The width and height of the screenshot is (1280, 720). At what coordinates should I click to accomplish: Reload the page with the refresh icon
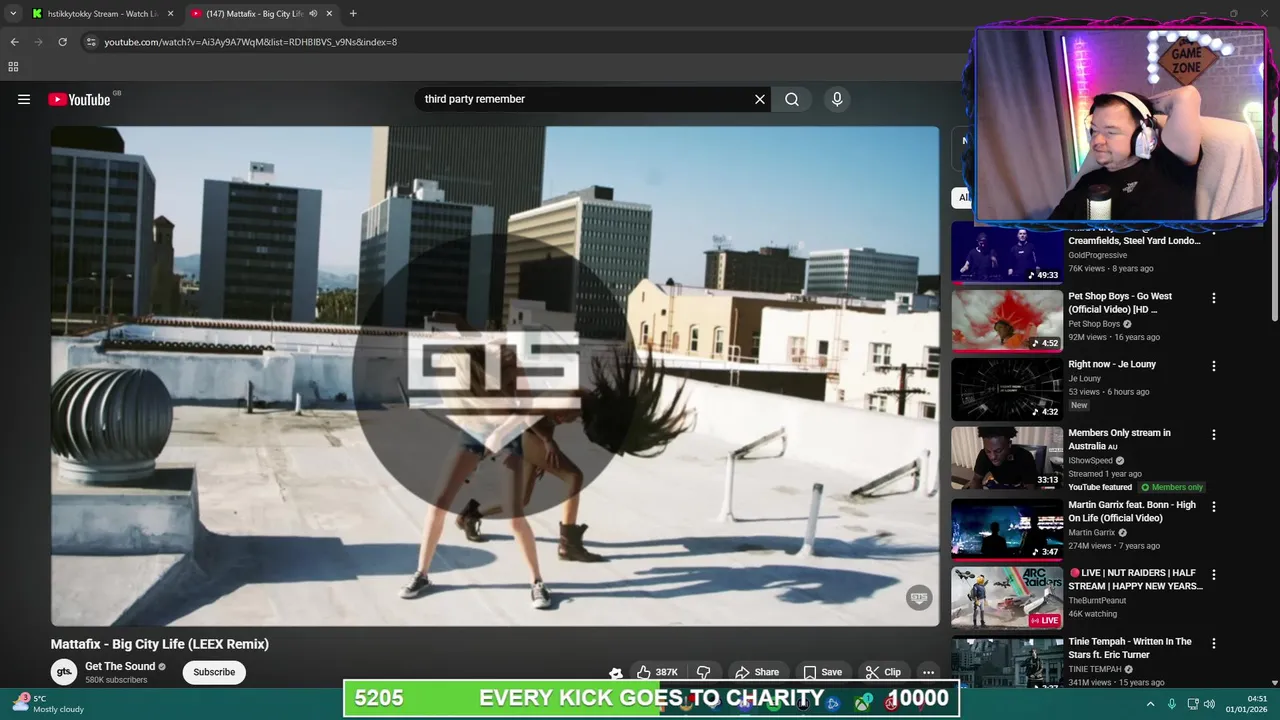point(62,42)
